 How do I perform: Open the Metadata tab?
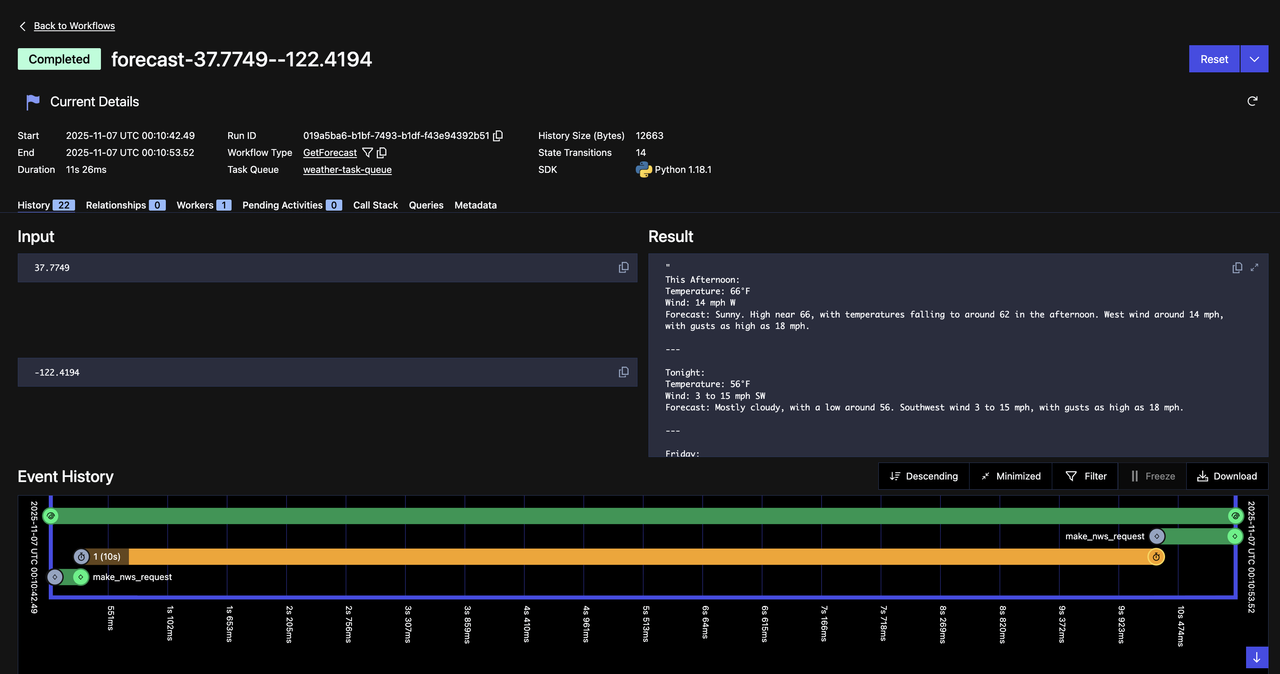[475, 205]
